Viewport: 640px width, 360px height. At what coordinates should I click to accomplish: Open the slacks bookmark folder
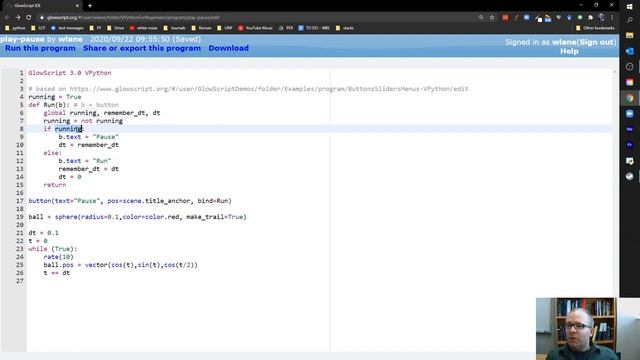(x=345, y=28)
